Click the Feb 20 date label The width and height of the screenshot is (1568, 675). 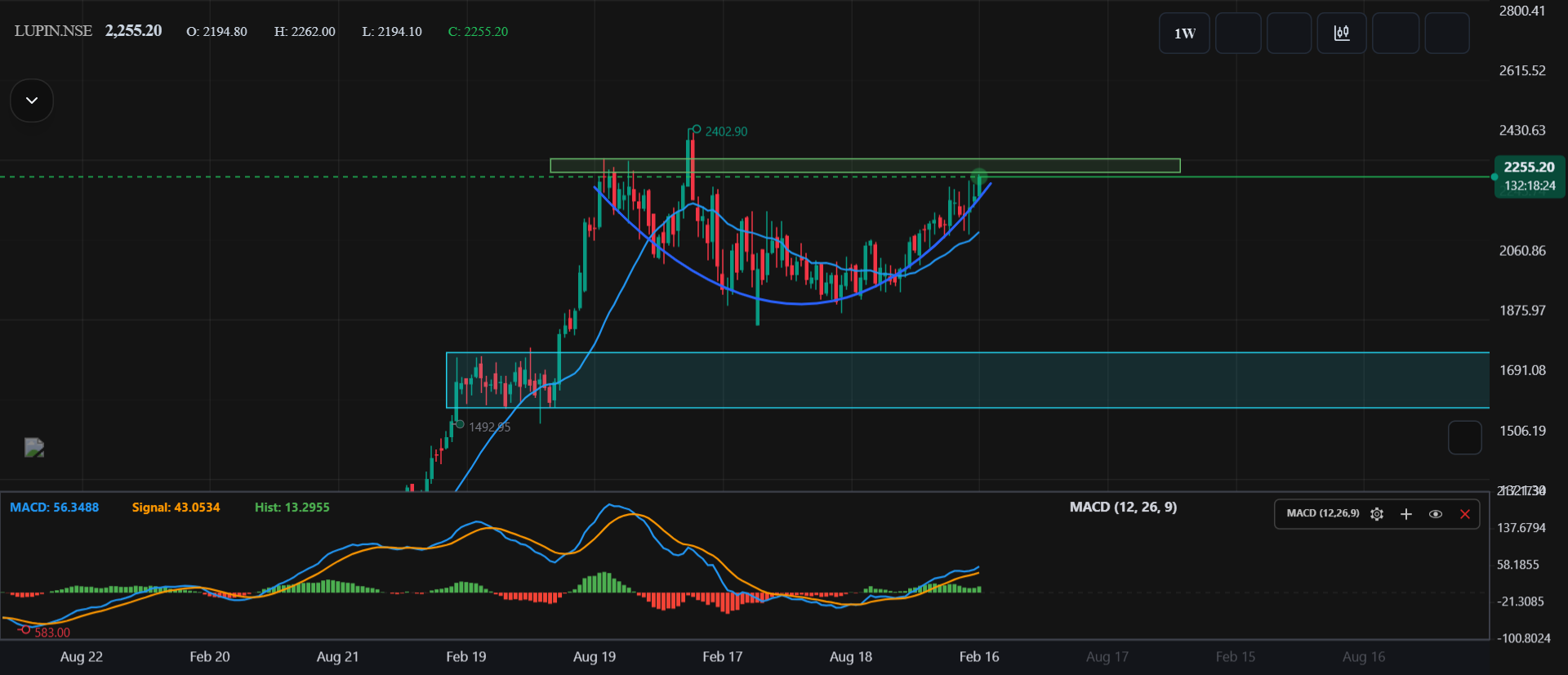tap(210, 657)
